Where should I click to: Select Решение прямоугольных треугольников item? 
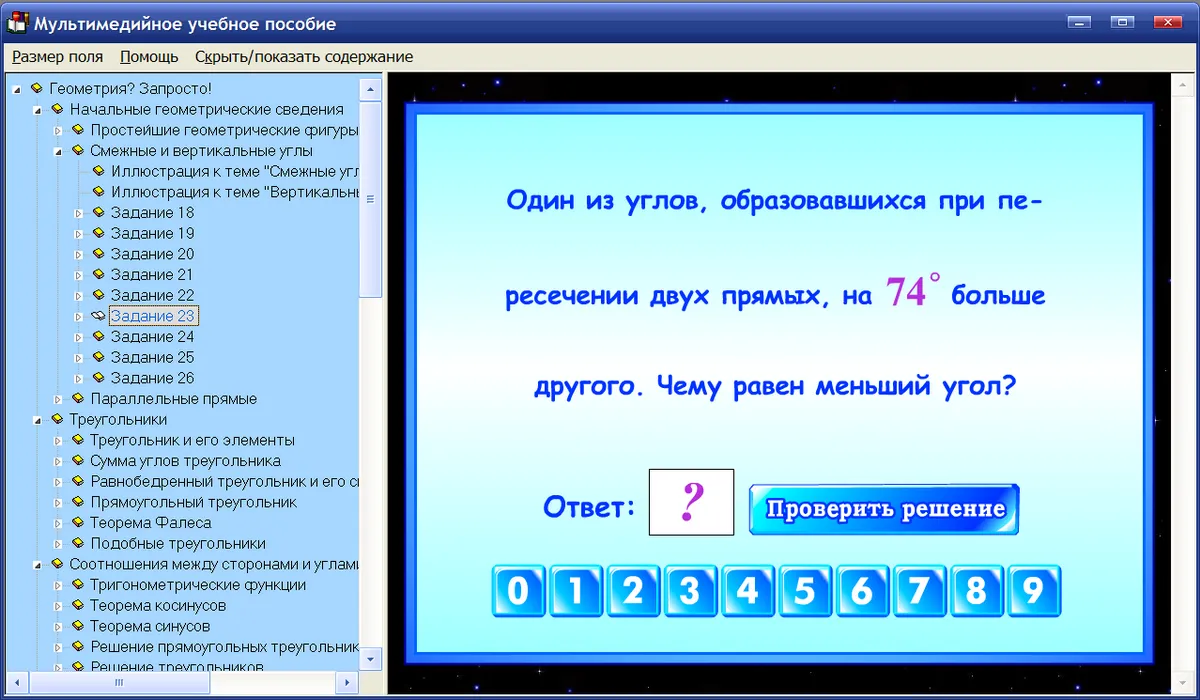tap(224, 647)
